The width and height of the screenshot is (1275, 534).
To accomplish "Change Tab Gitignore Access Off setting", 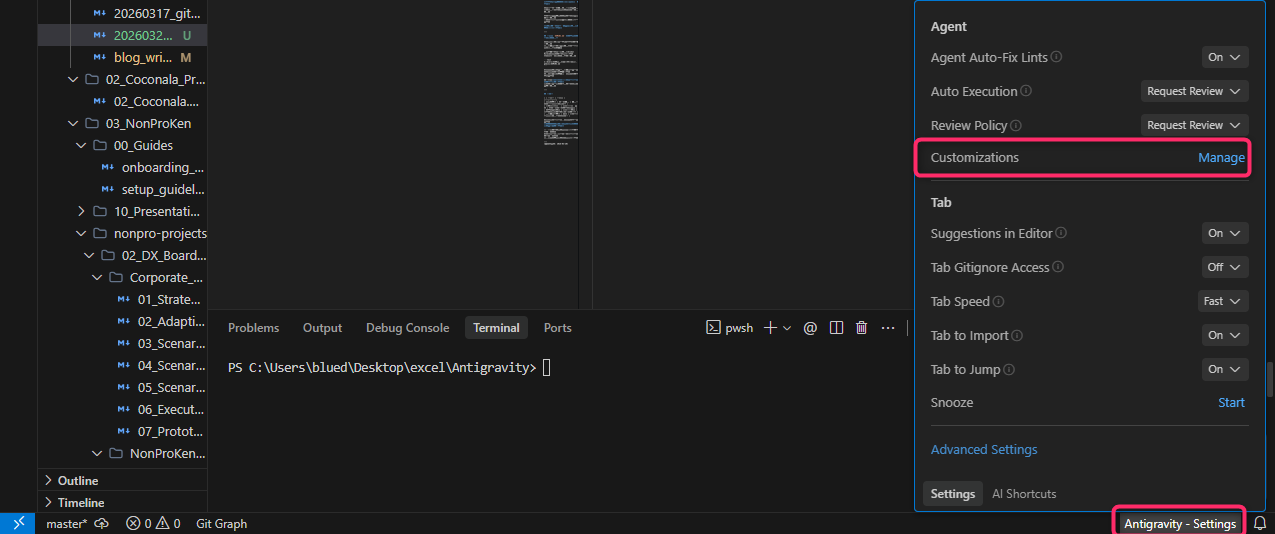I will tap(1225, 267).
